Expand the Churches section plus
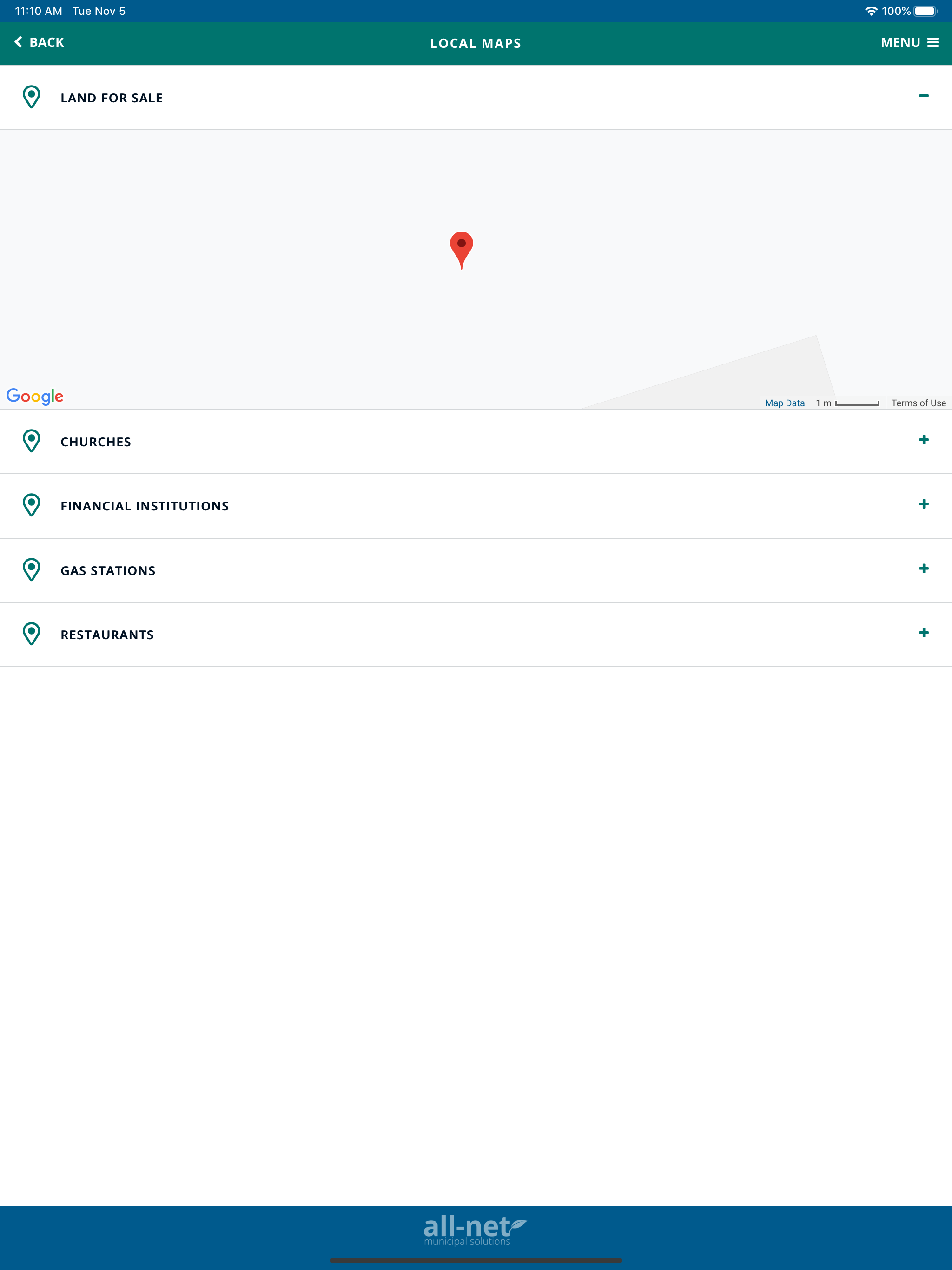This screenshot has height=1270, width=952. tap(923, 440)
